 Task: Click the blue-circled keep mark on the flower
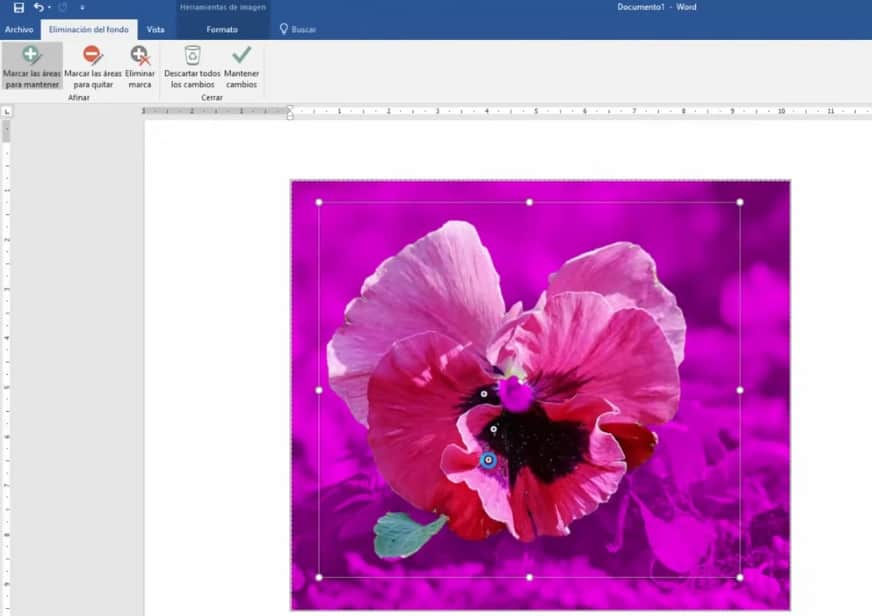tap(488, 460)
